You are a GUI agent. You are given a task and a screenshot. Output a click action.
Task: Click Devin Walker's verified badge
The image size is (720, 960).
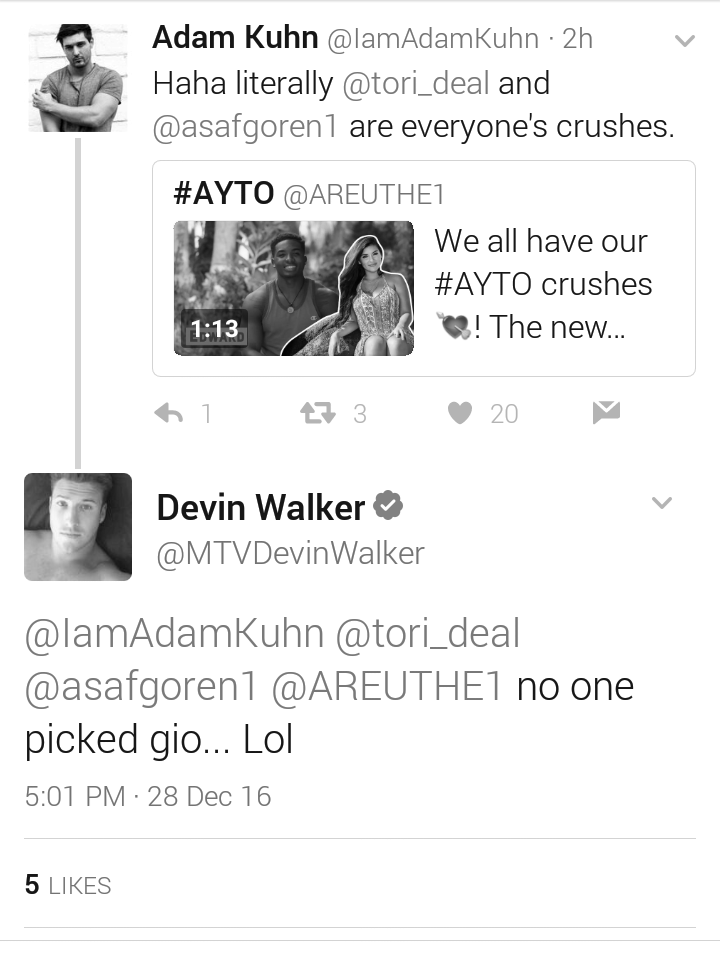click(x=388, y=506)
